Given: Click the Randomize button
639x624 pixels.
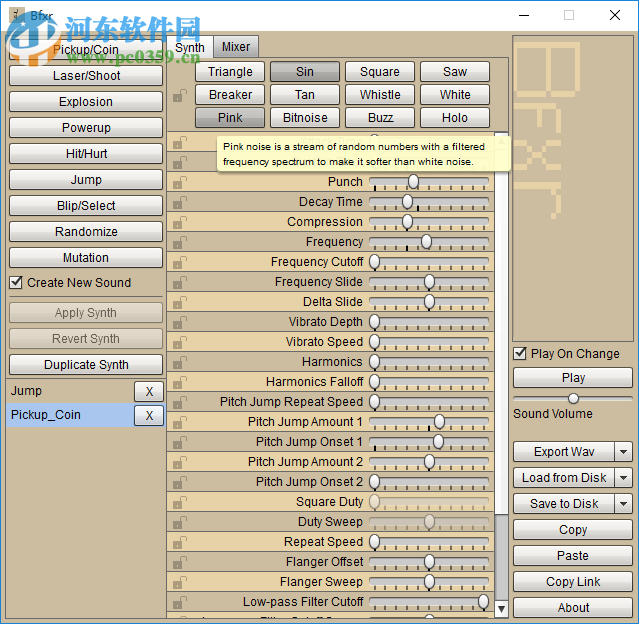Looking at the screenshot, I should (x=86, y=232).
